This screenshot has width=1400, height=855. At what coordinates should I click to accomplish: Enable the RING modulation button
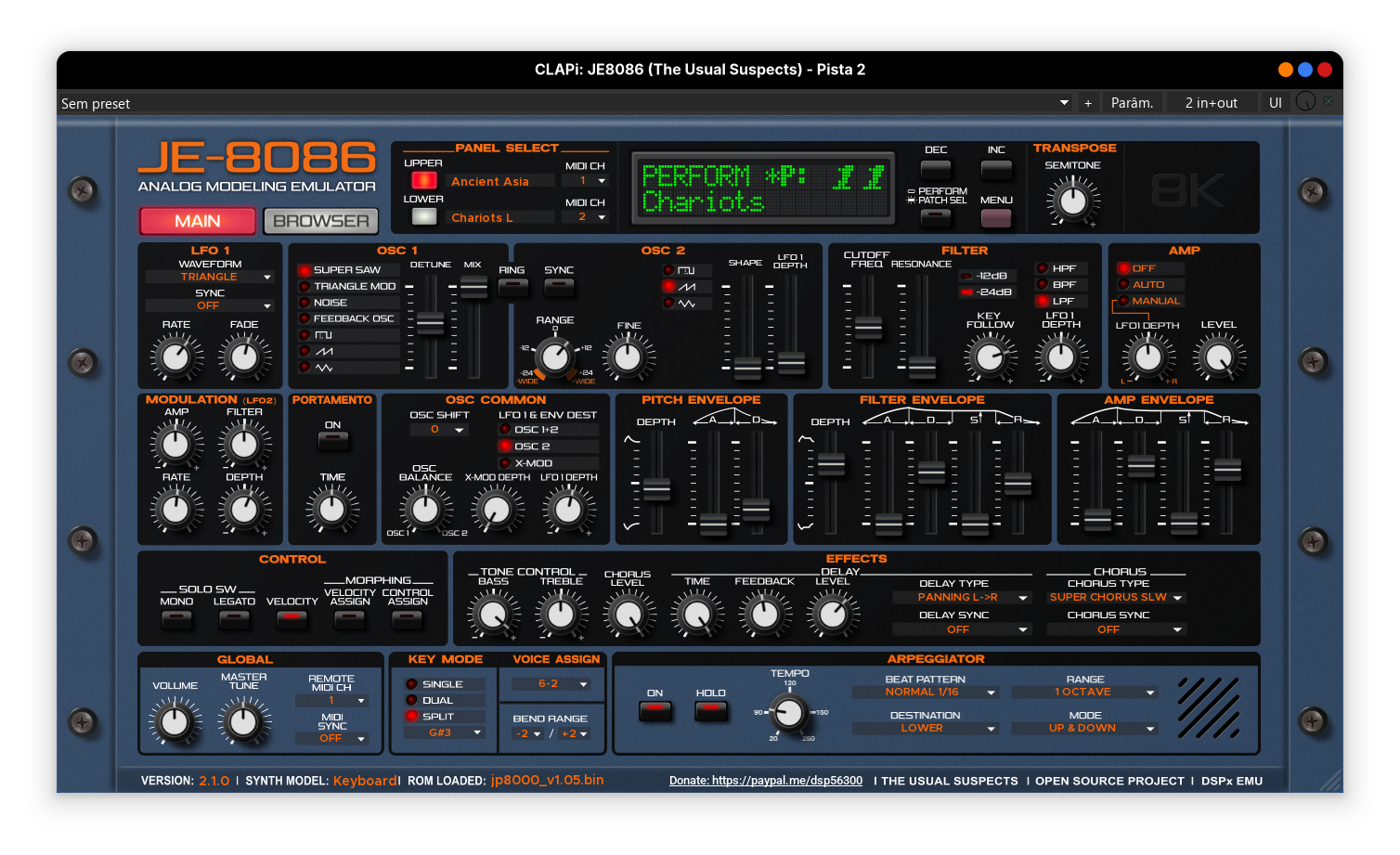[x=513, y=287]
